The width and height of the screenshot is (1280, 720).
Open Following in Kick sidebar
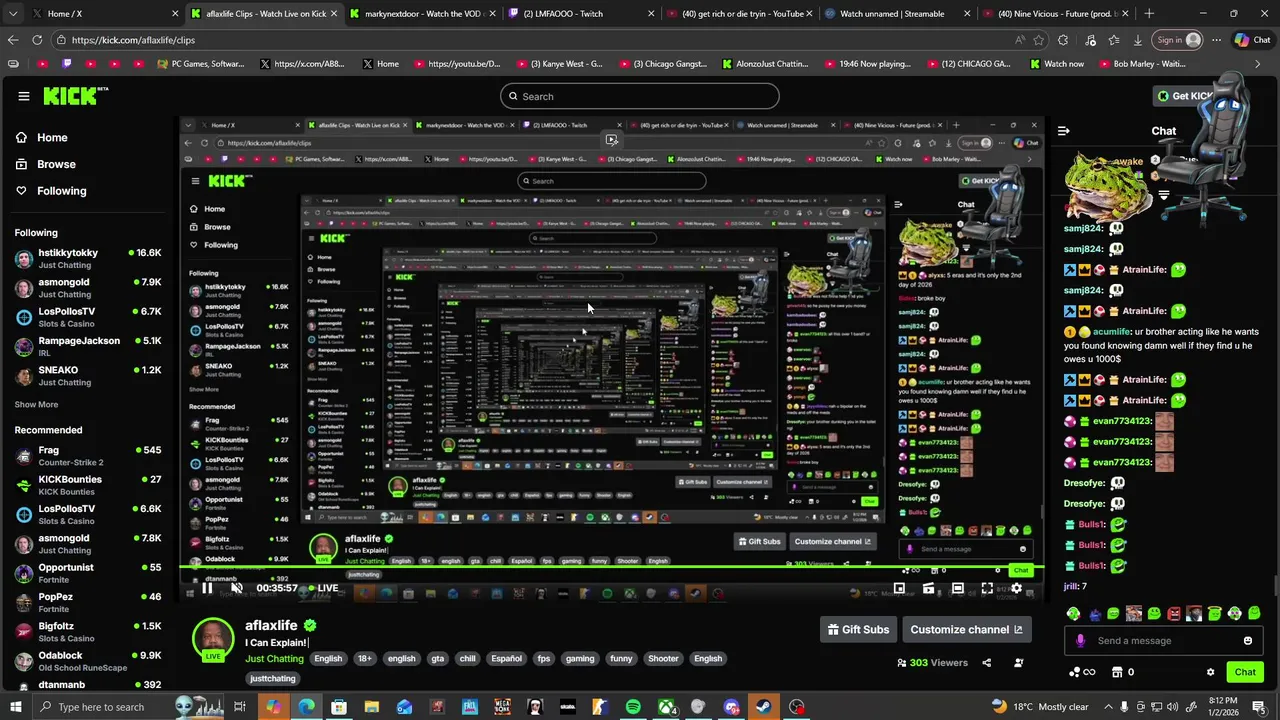[x=61, y=191]
